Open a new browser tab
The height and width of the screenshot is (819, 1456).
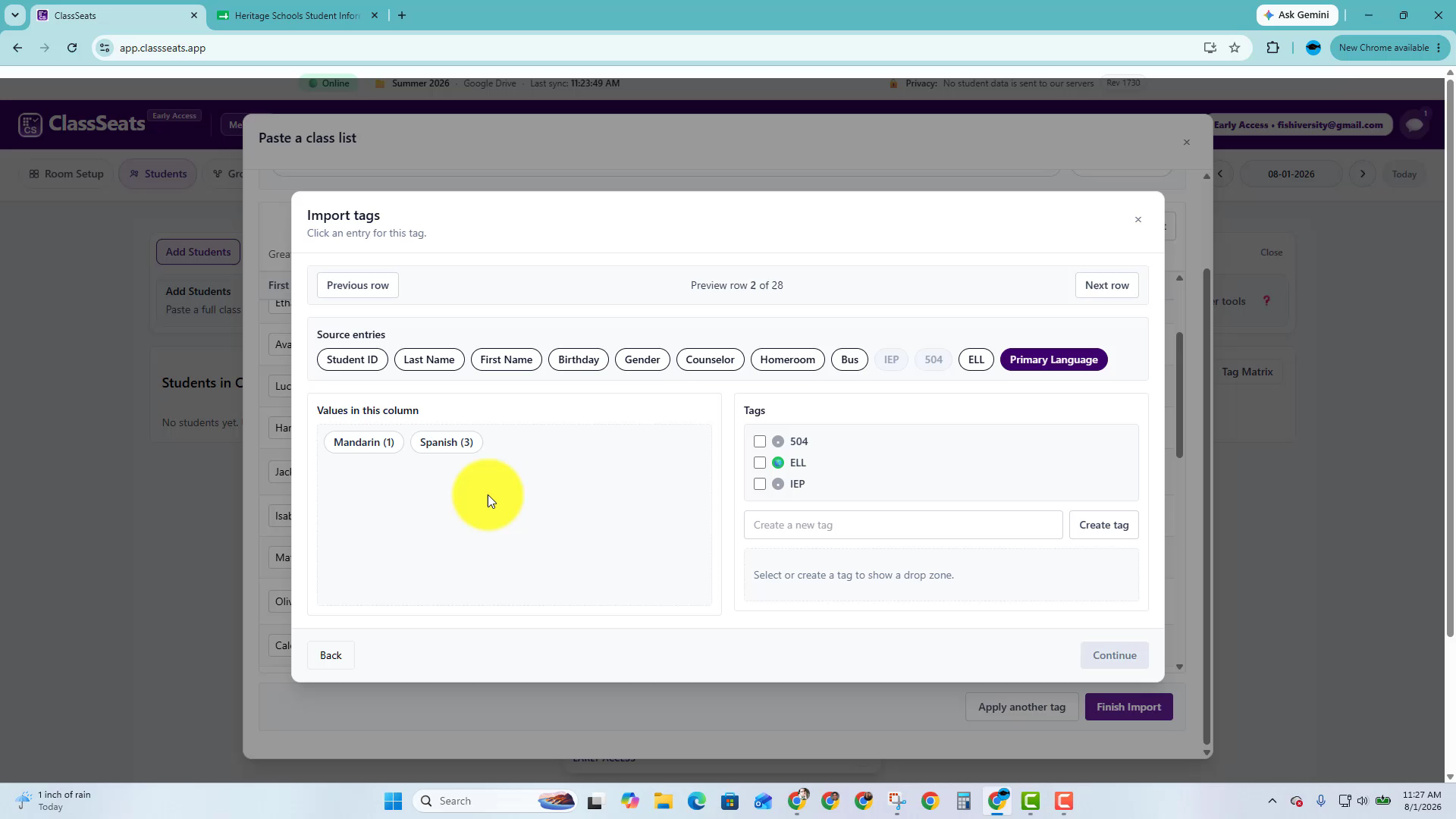tap(402, 15)
